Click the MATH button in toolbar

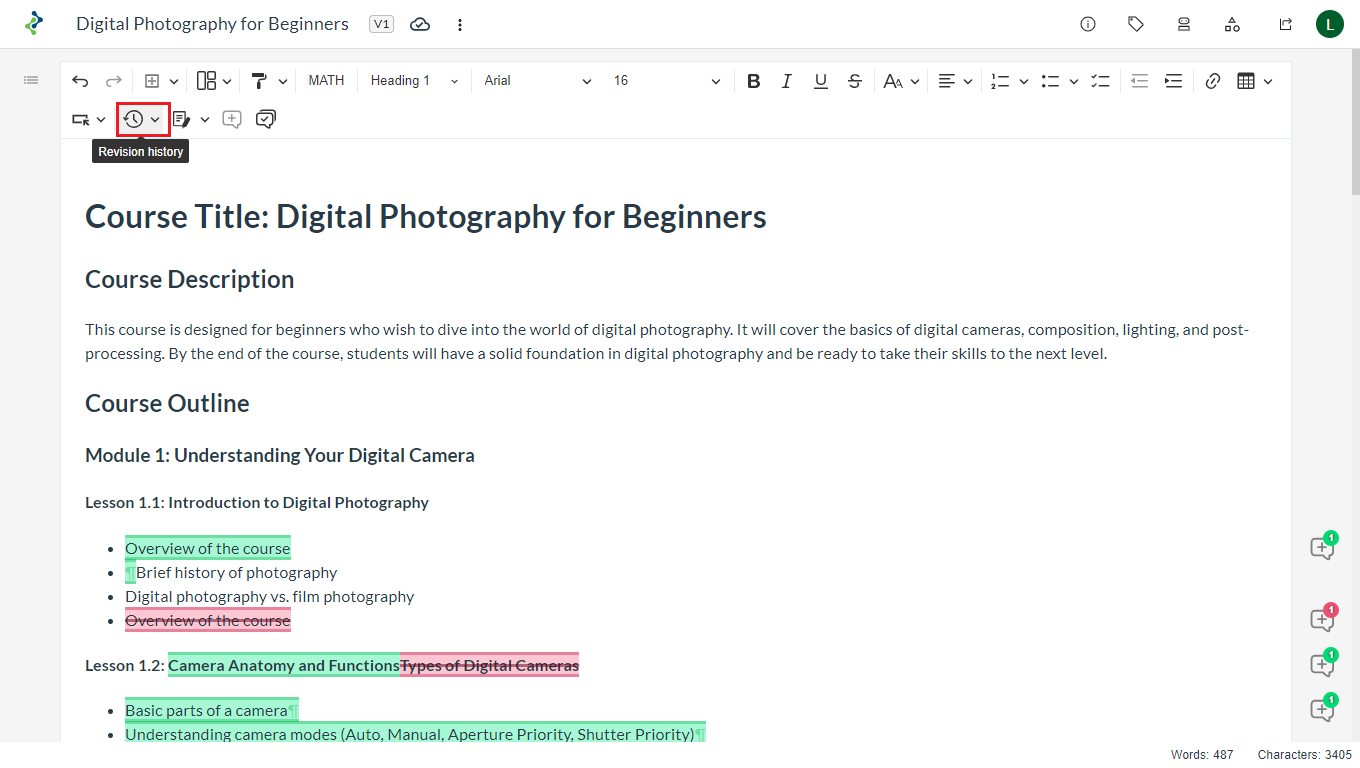pos(326,81)
